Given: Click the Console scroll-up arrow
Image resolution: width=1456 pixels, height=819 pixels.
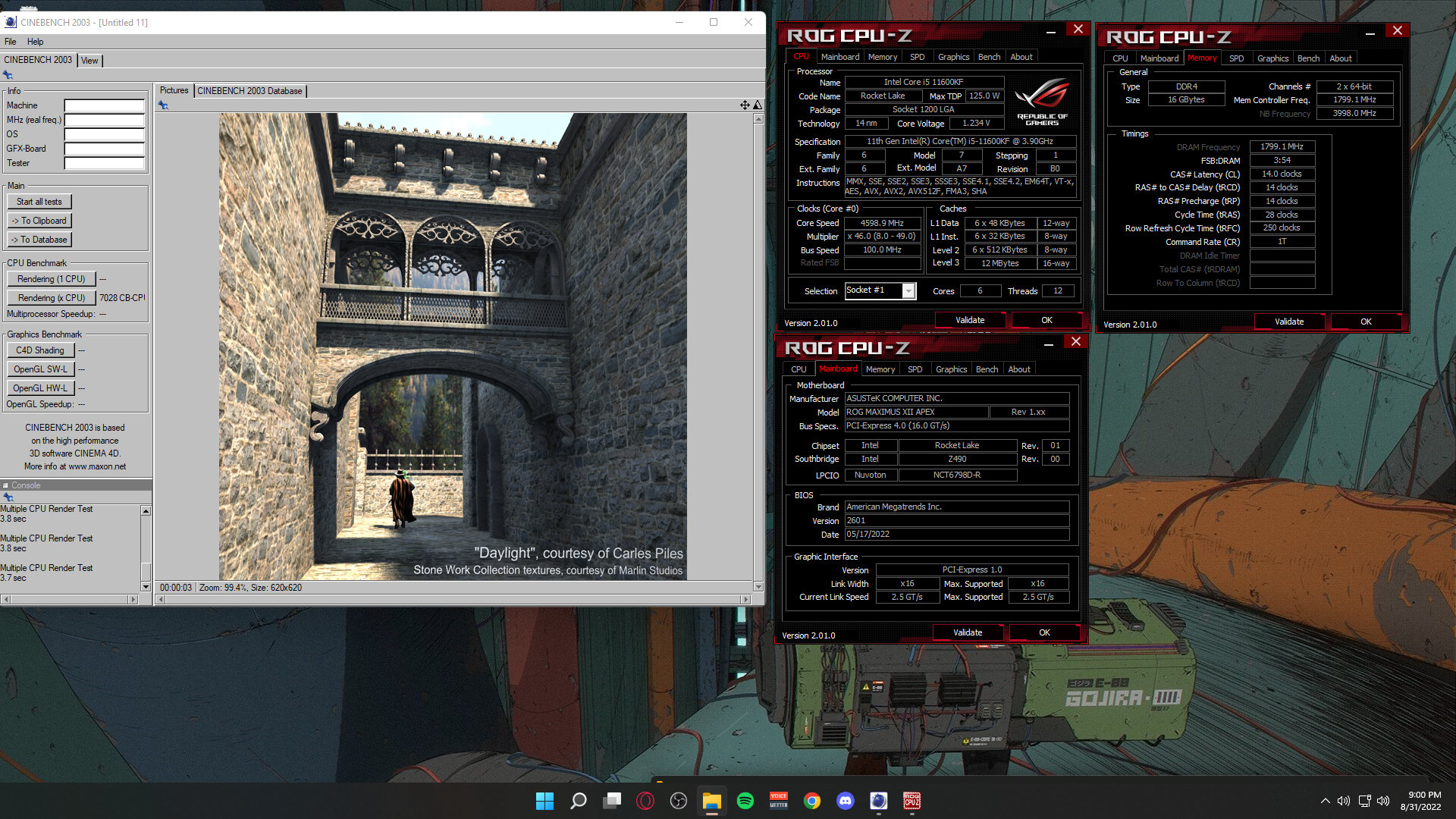Looking at the screenshot, I should point(146,511).
